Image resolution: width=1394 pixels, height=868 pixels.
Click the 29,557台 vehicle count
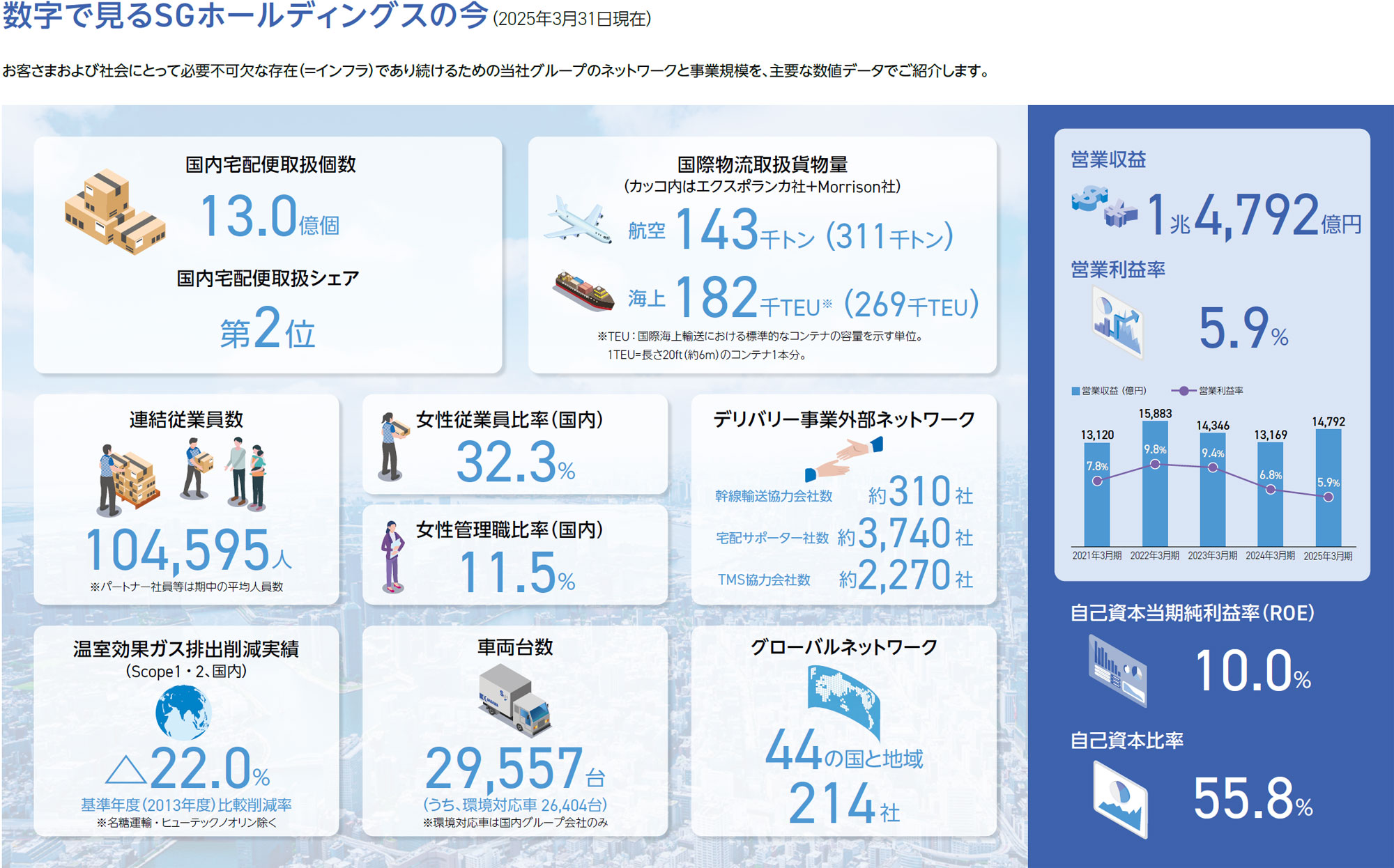point(515,769)
